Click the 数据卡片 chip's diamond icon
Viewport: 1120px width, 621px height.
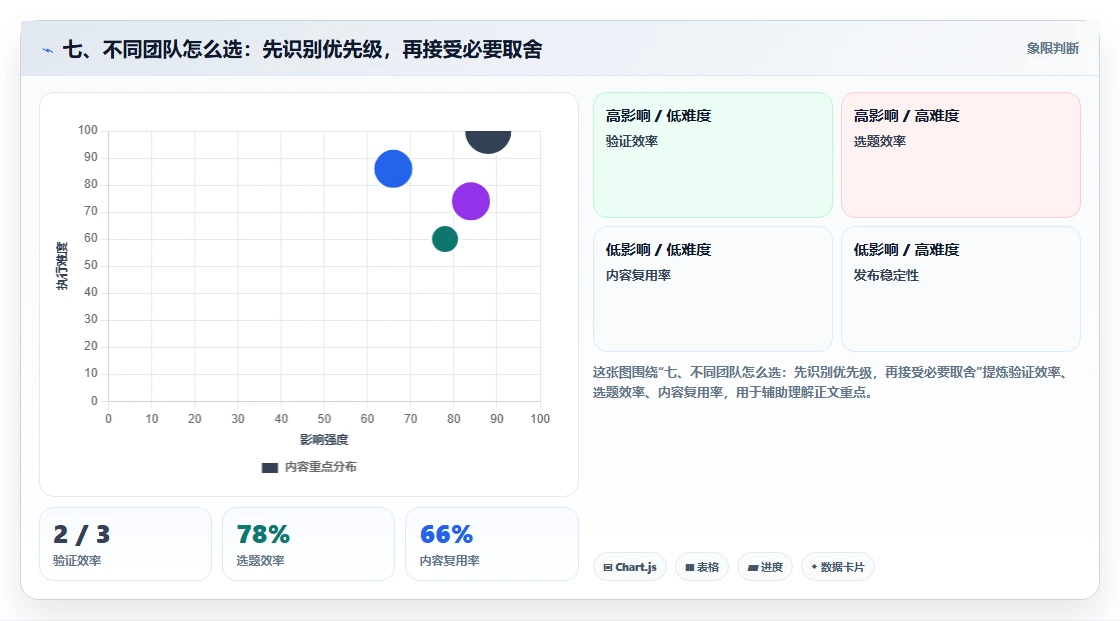[x=814, y=567]
